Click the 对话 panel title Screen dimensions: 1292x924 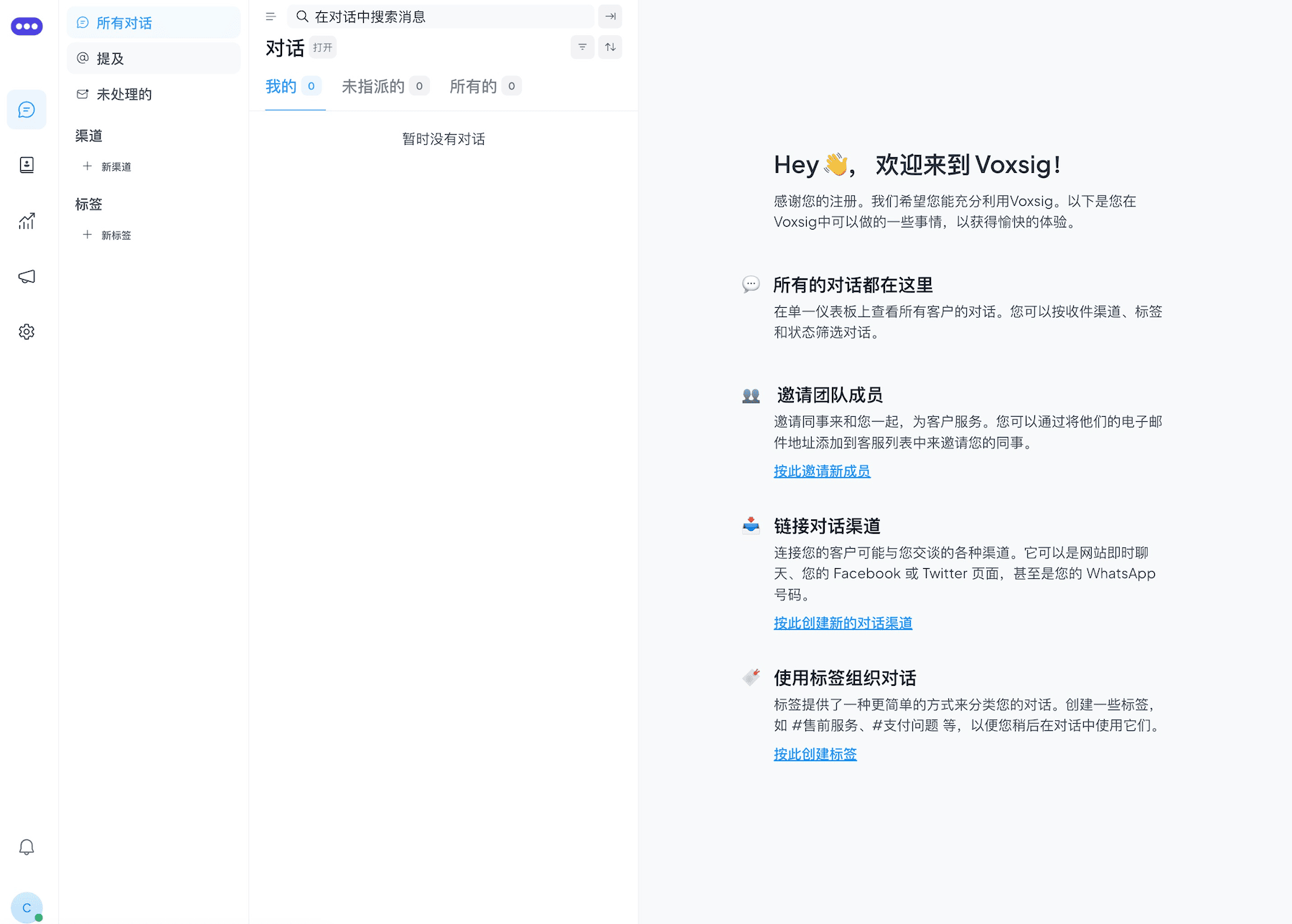(285, 48)
